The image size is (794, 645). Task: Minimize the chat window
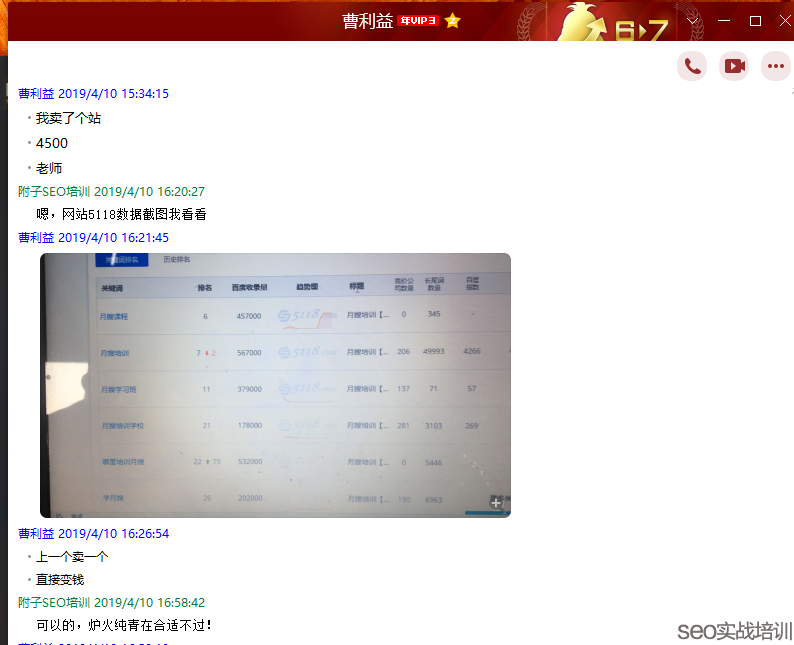pyautogui.click(x=723, y=20)
